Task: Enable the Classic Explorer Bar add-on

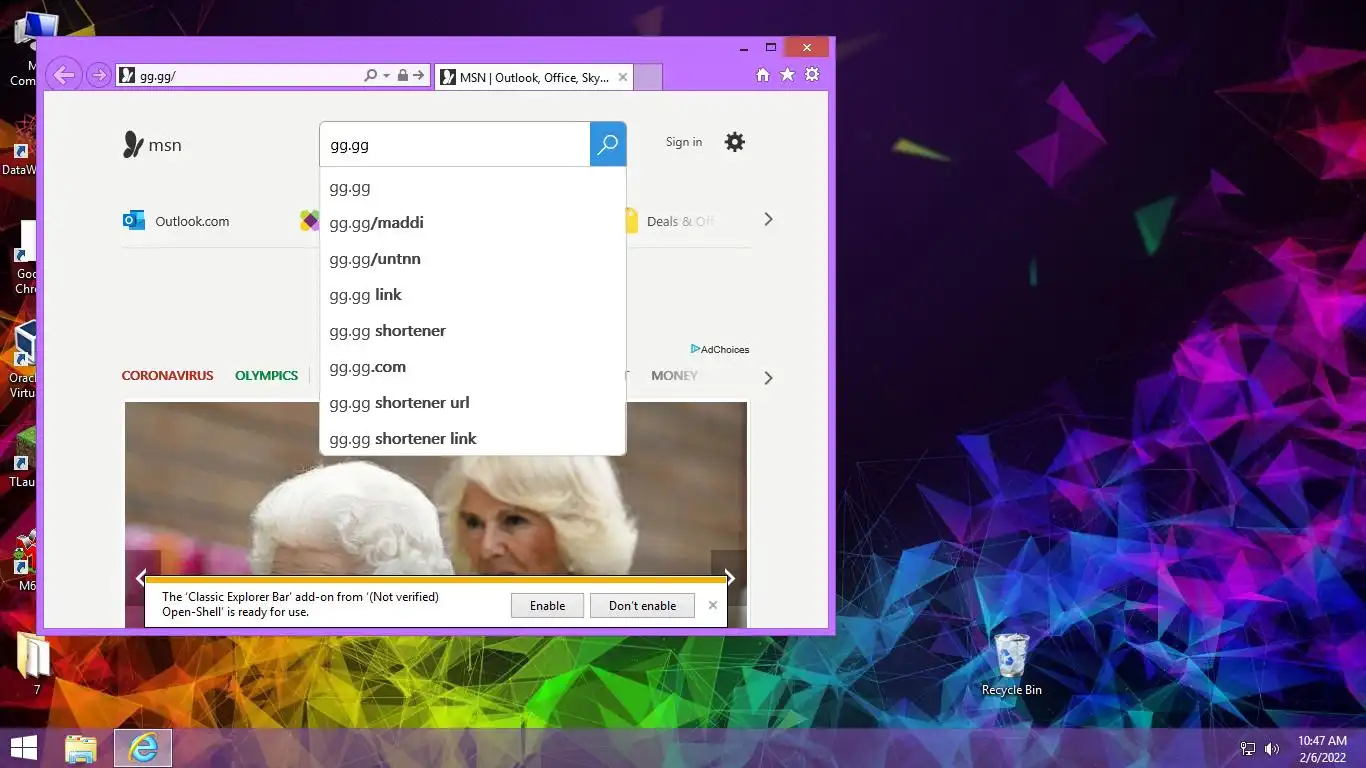Action: (x=547, y=605)
